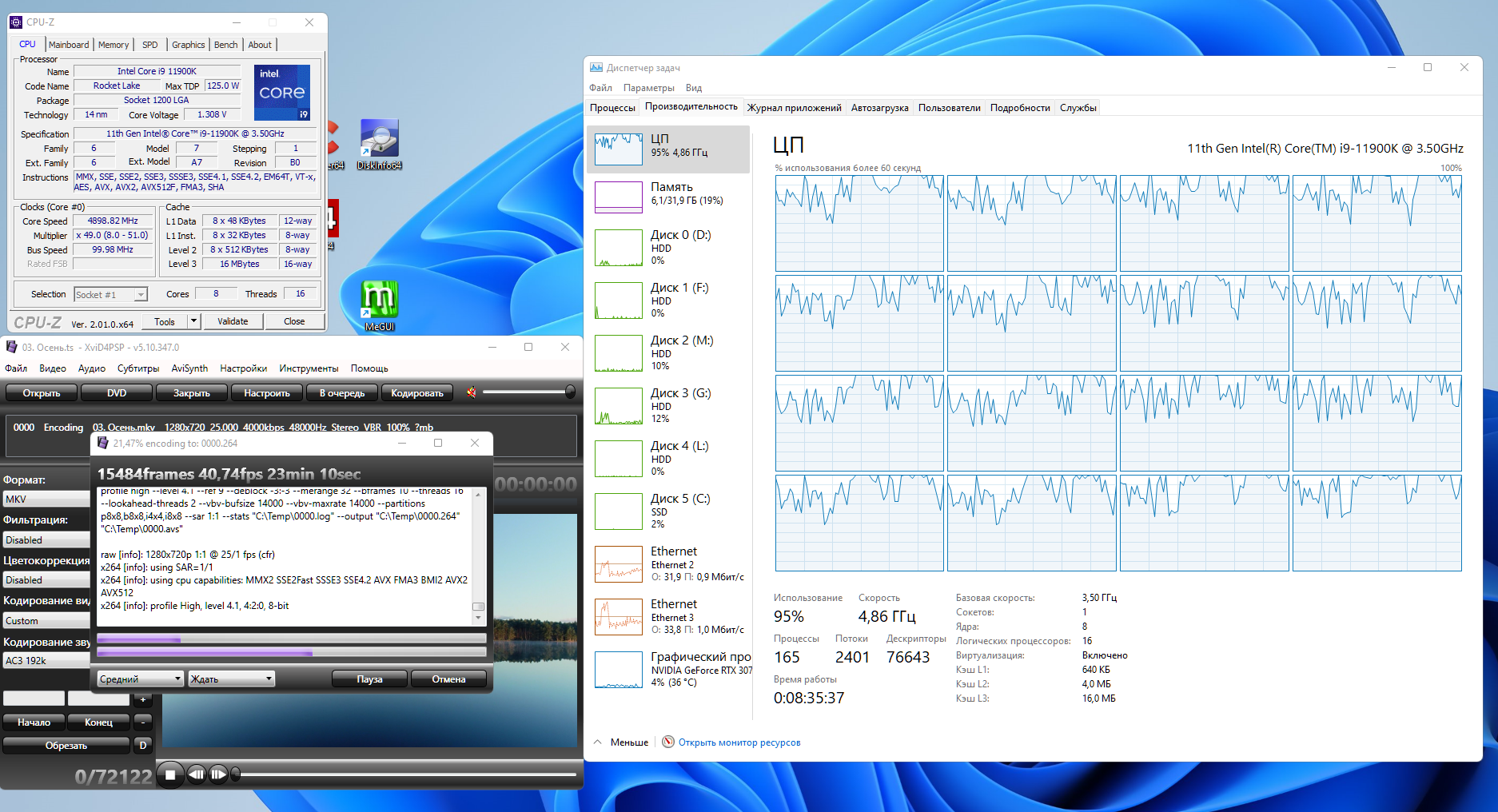1498x812 pixels.
Task: Click the Обрезать button in XviD4PSP
Action: tap(66, 746)
